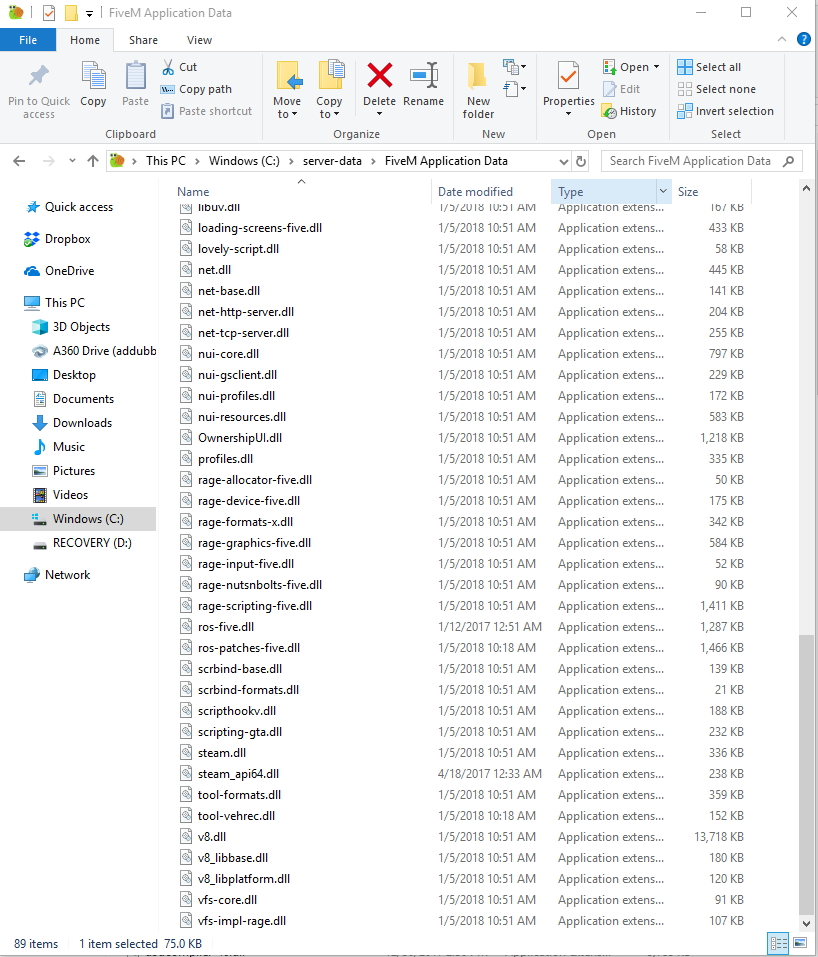The image size is (818, 957).
Task: Open the Type column filter dropdown arrow
Action: [x=663, y=192]
